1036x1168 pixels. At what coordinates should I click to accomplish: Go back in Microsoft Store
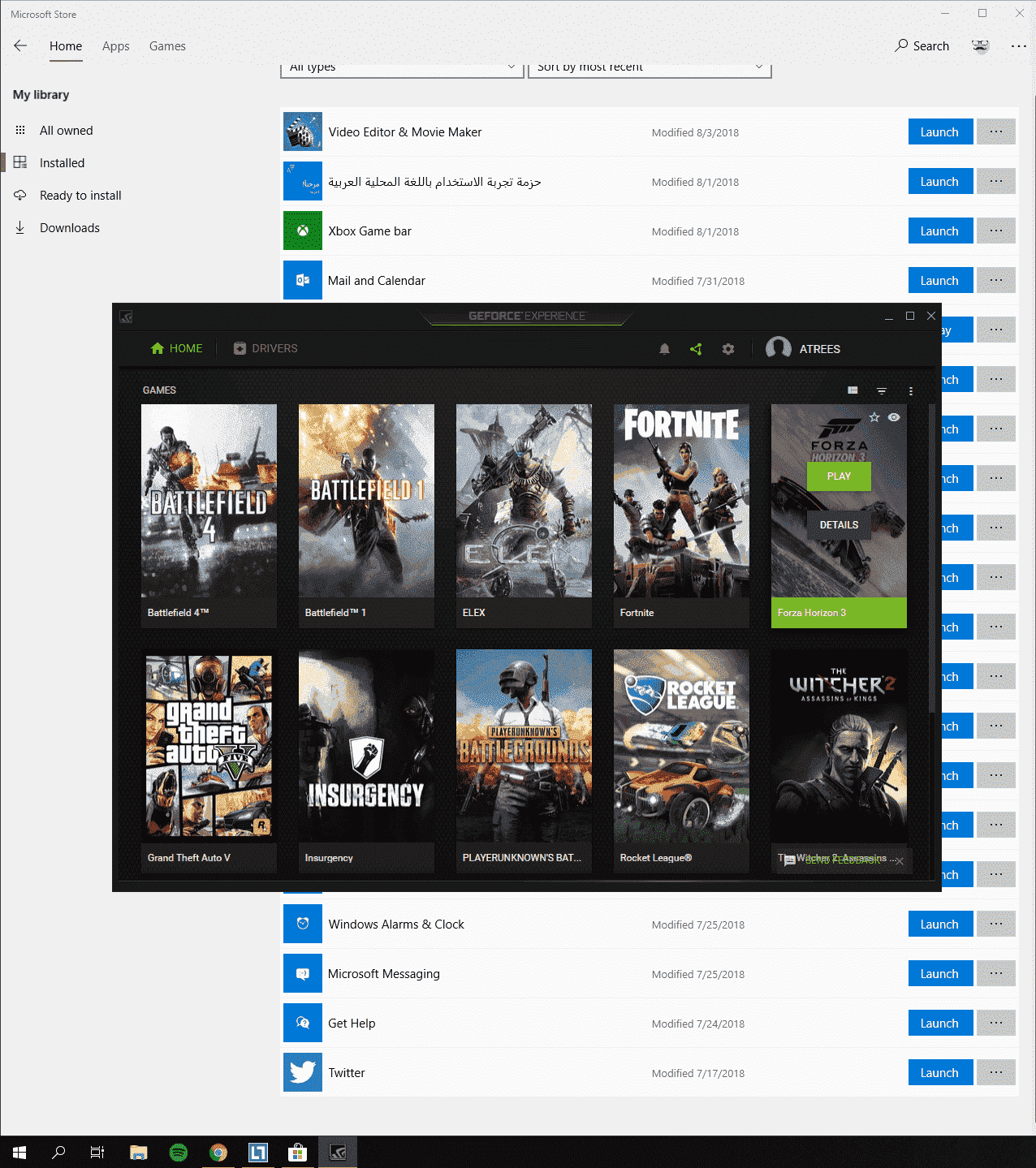(20, 46)
